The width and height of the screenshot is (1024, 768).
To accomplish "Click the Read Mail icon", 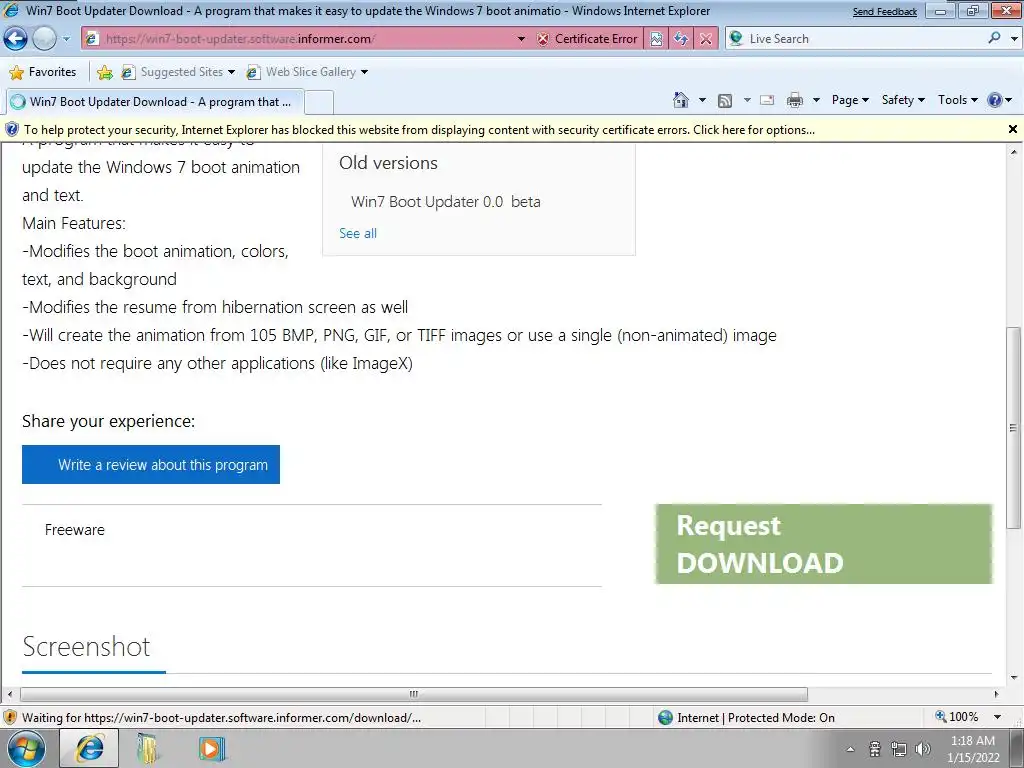I will [x=767, y=100].
